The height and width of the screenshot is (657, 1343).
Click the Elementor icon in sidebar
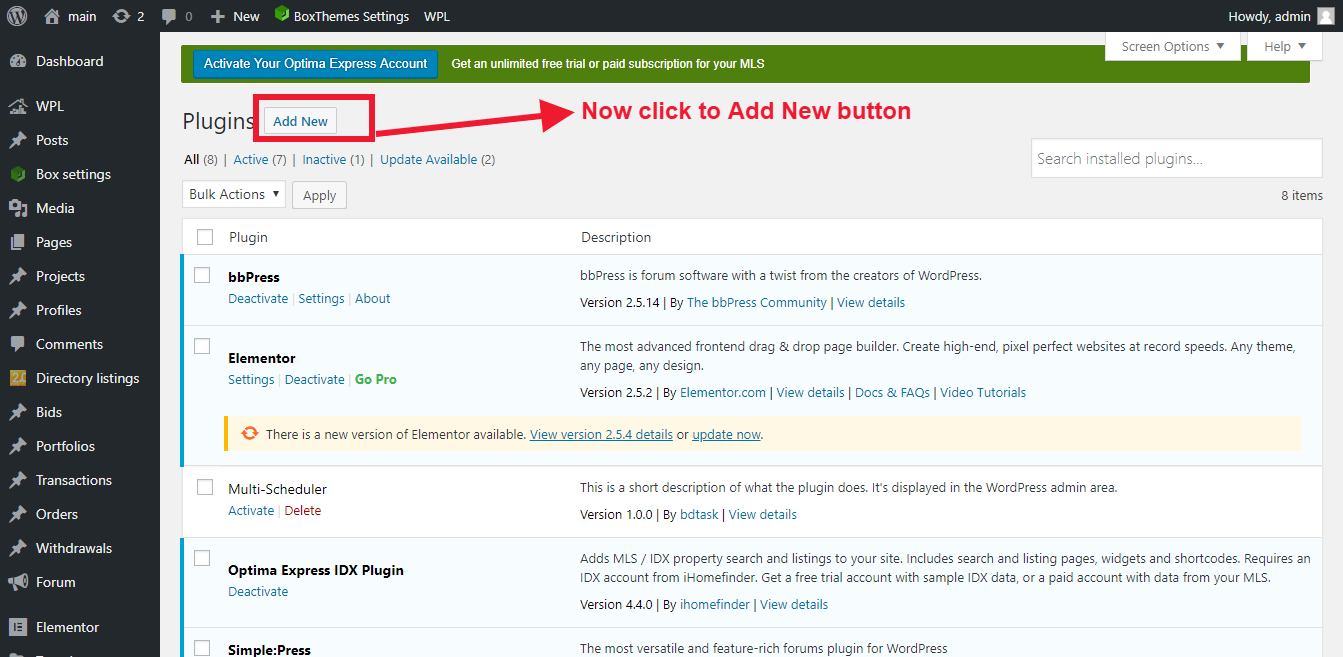click(x=18, y=627)
